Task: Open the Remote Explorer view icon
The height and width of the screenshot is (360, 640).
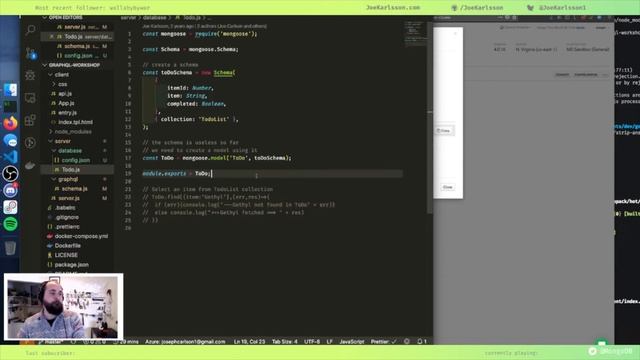Action: (x=30, y=98)
